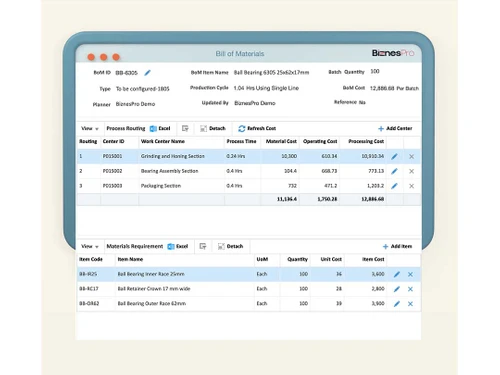Select center ID P015001 cell

click(112, 156)
